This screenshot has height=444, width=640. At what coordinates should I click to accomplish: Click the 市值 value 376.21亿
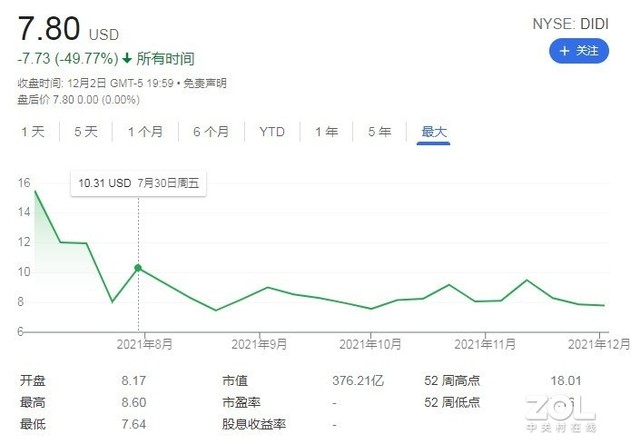point(358,381)
